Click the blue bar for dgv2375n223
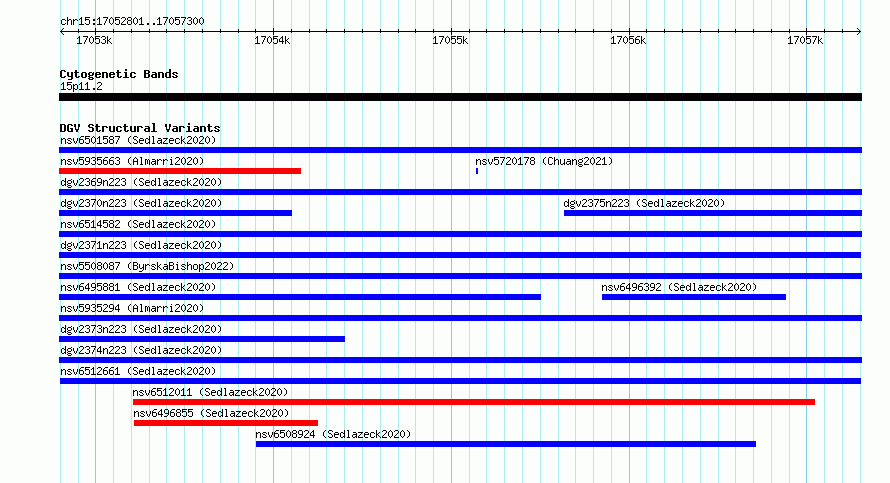890x483 pixels. click(713, 213)
